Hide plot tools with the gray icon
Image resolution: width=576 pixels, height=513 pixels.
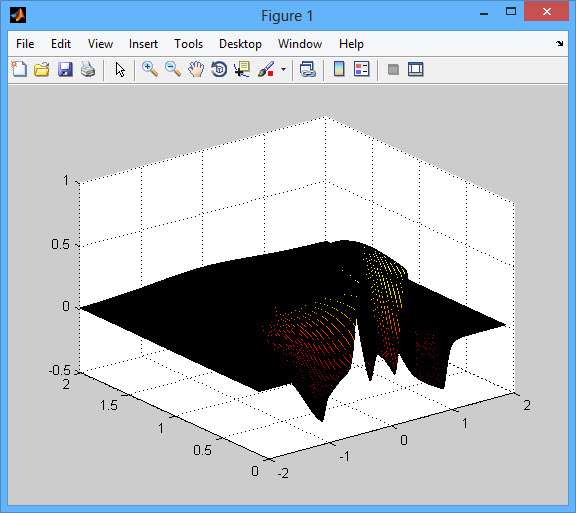pos(393,69)
